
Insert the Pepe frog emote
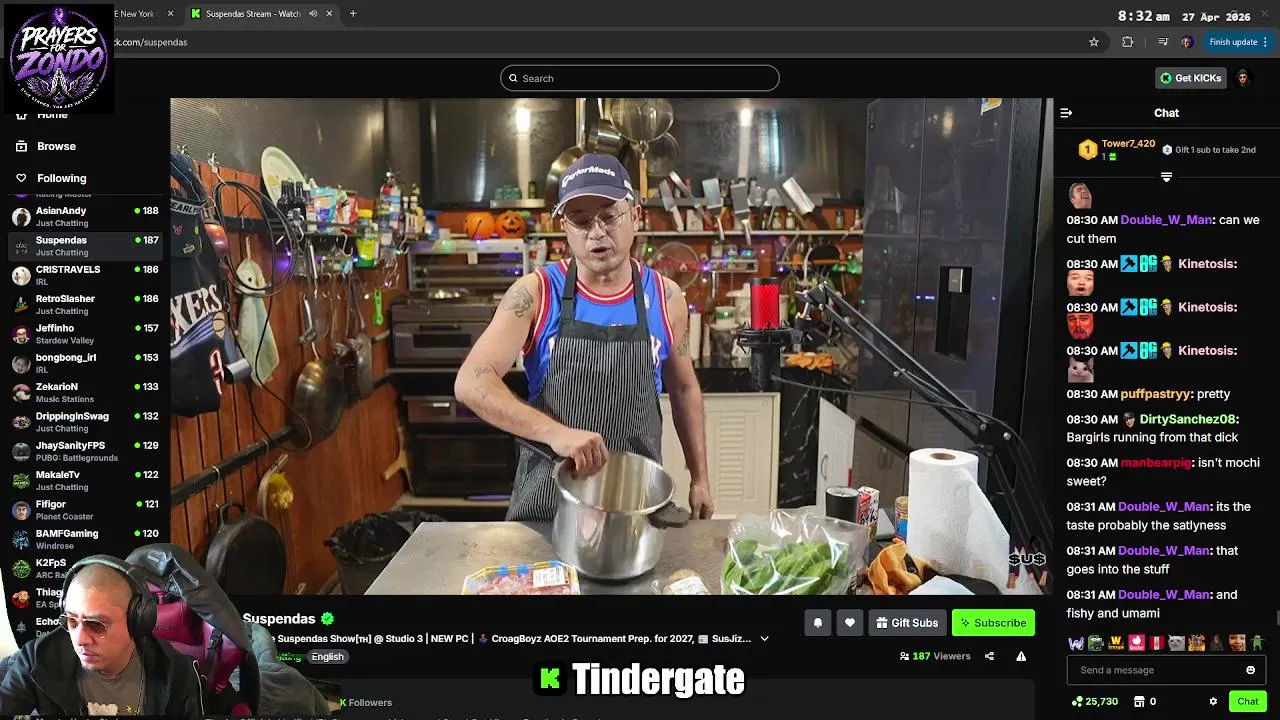1096,643
